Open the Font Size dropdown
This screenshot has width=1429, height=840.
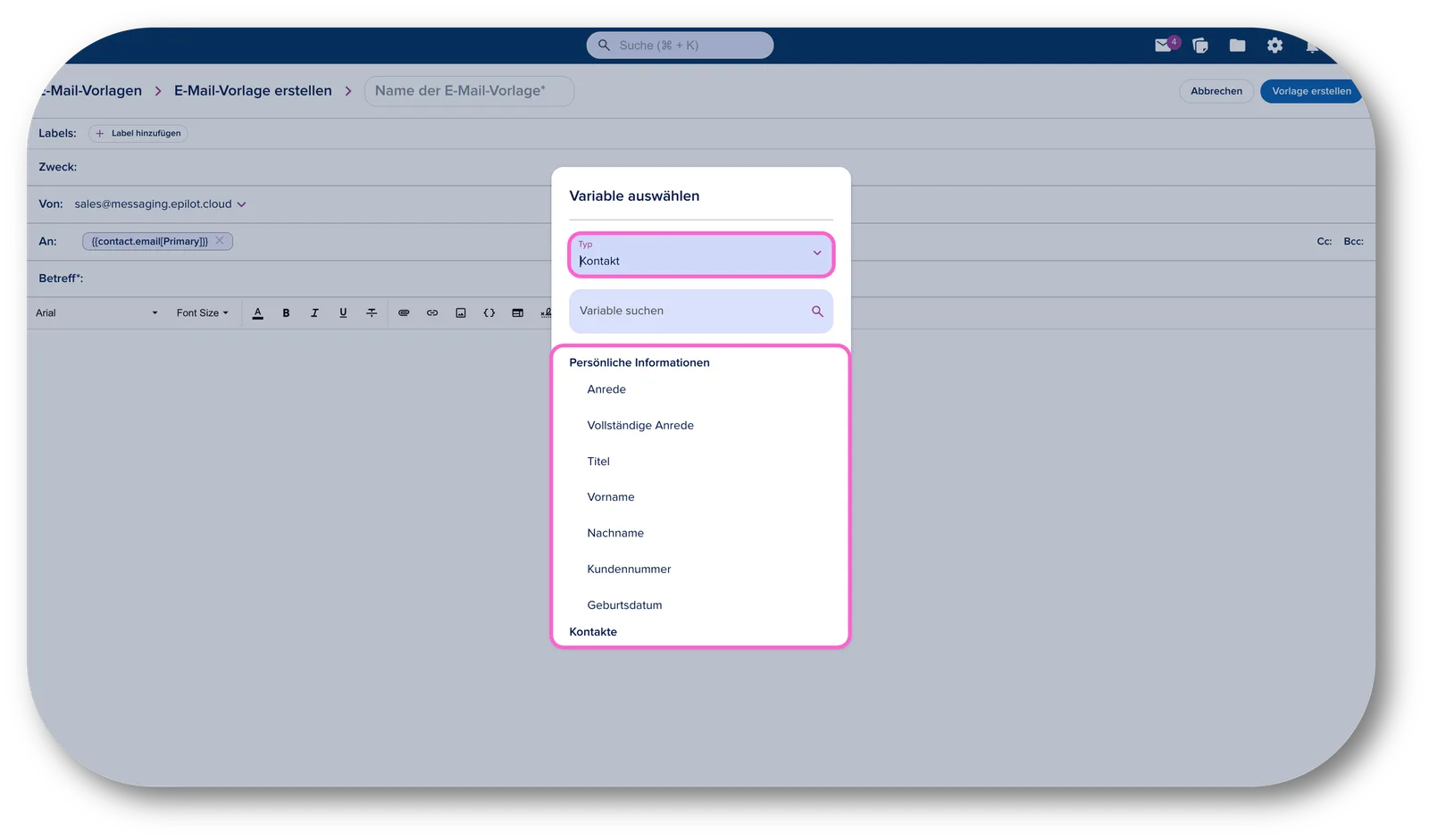click(203, 313)
